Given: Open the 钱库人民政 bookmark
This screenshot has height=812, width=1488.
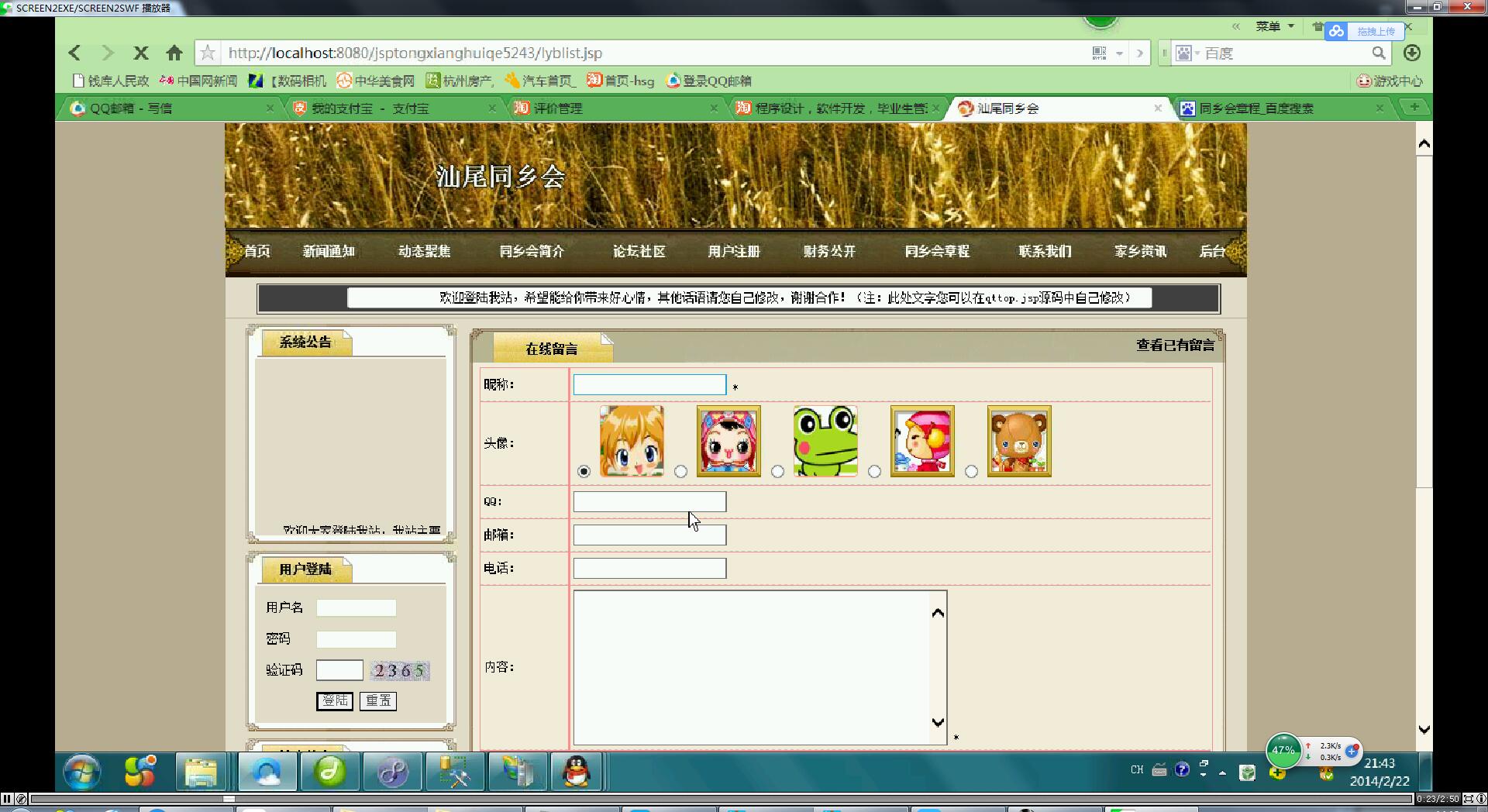Looking at the screenshot, I should pos(111,81).
